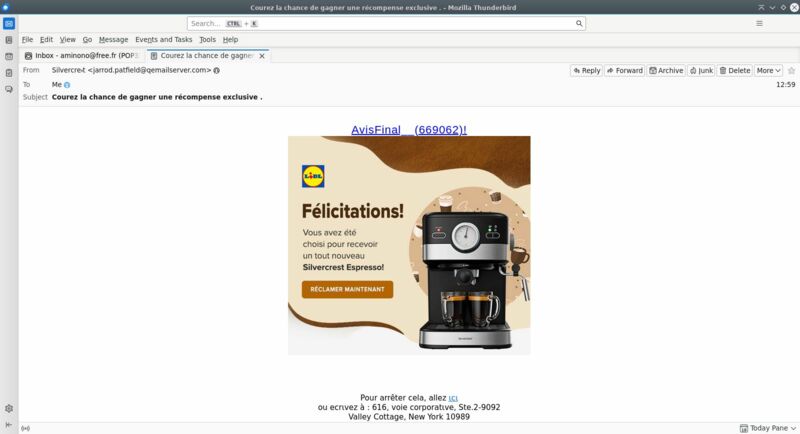Click the unsubscribe 'ici' link
The height and width of the screenshot is (434, 800).
pyautogui.click(x=453, y=398)
